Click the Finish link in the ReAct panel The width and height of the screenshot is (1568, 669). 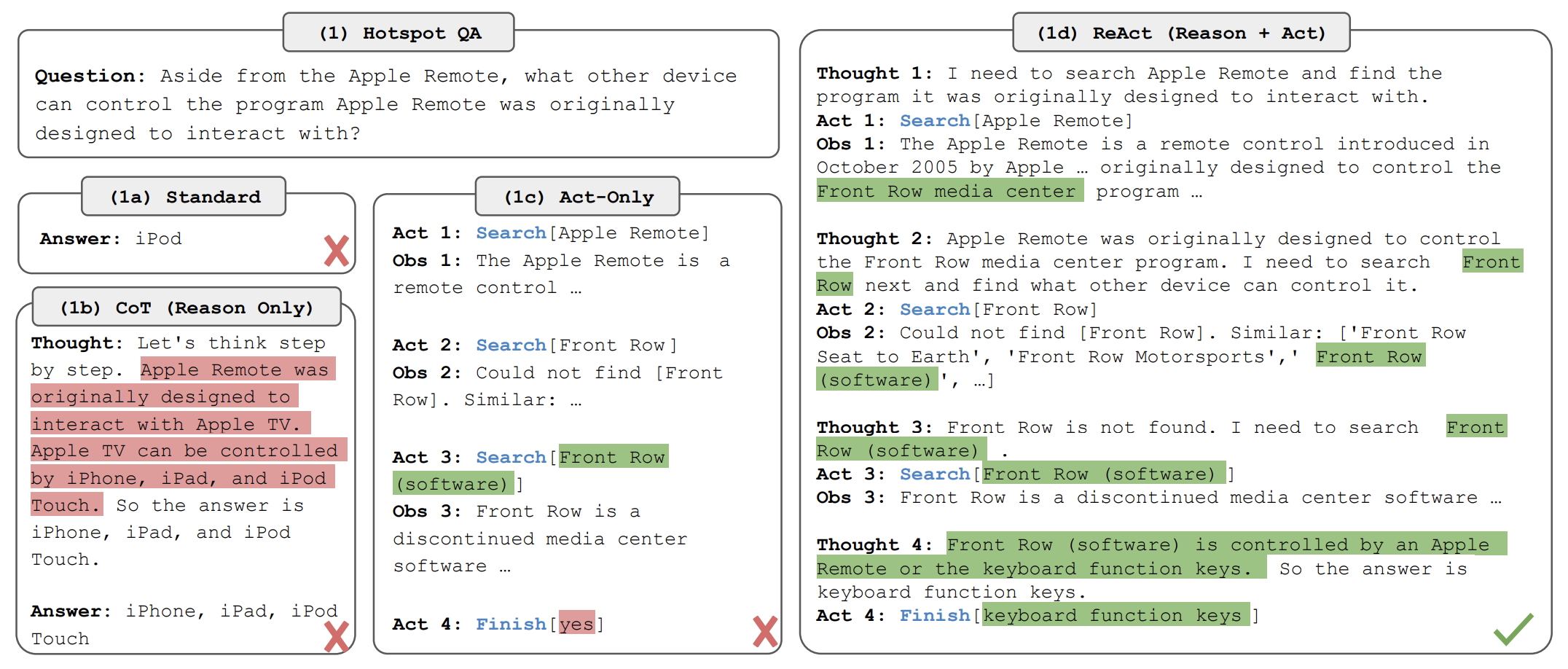point(935,616)
